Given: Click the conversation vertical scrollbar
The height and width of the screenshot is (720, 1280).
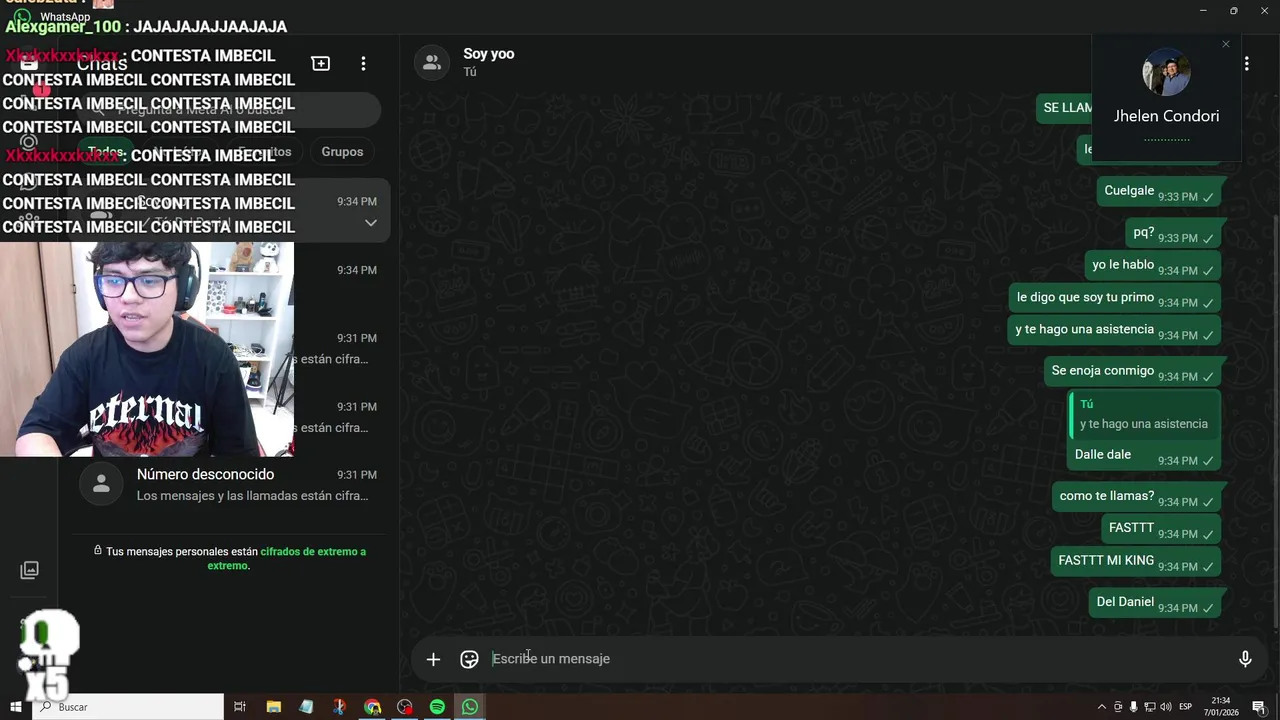Looking at the screenshot, I should [x=1276, y=420].
